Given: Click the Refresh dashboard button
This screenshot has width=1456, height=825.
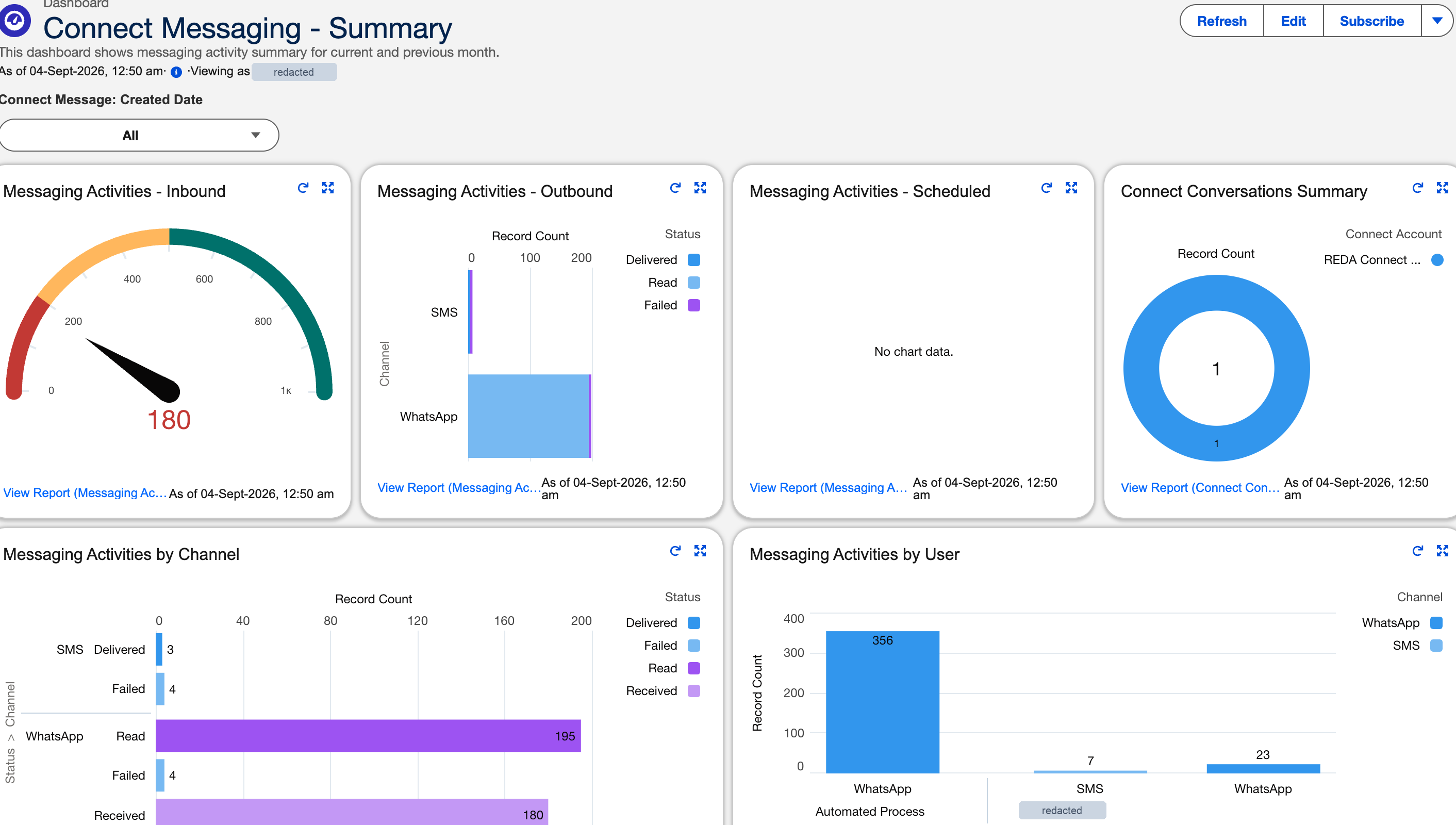Looking at the screenshot, I should point(1221,21).
